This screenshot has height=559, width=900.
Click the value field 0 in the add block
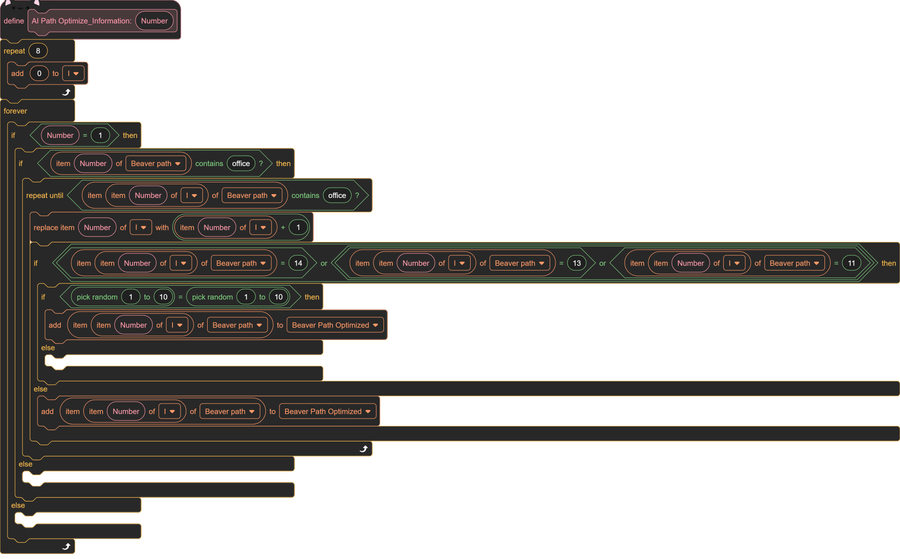39,73
